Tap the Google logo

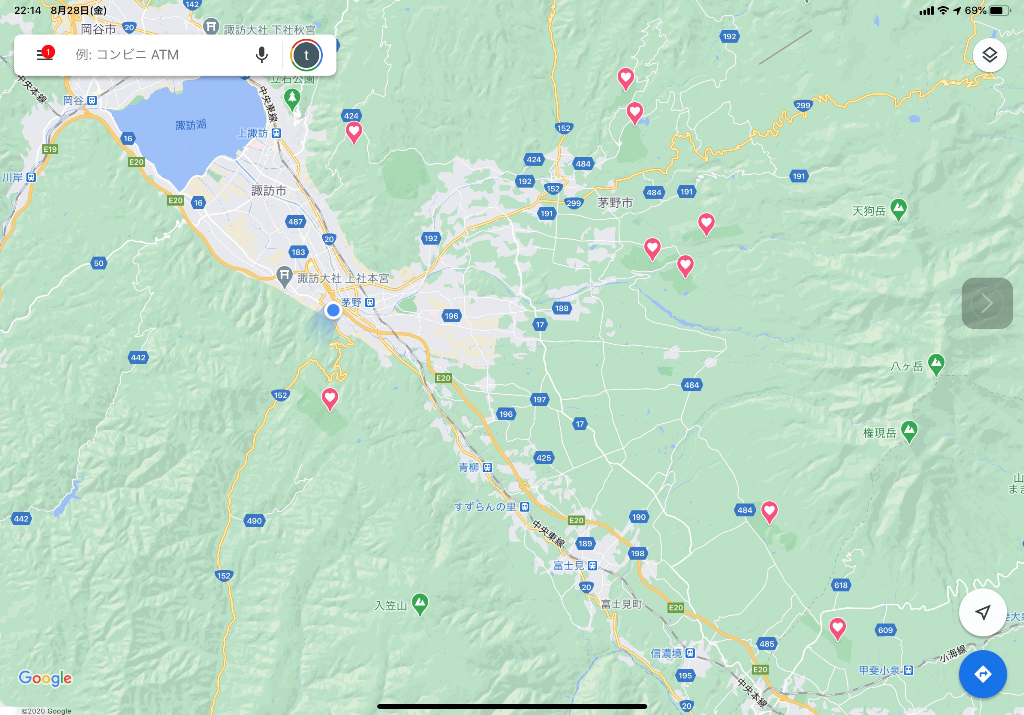tap(46, 678)
